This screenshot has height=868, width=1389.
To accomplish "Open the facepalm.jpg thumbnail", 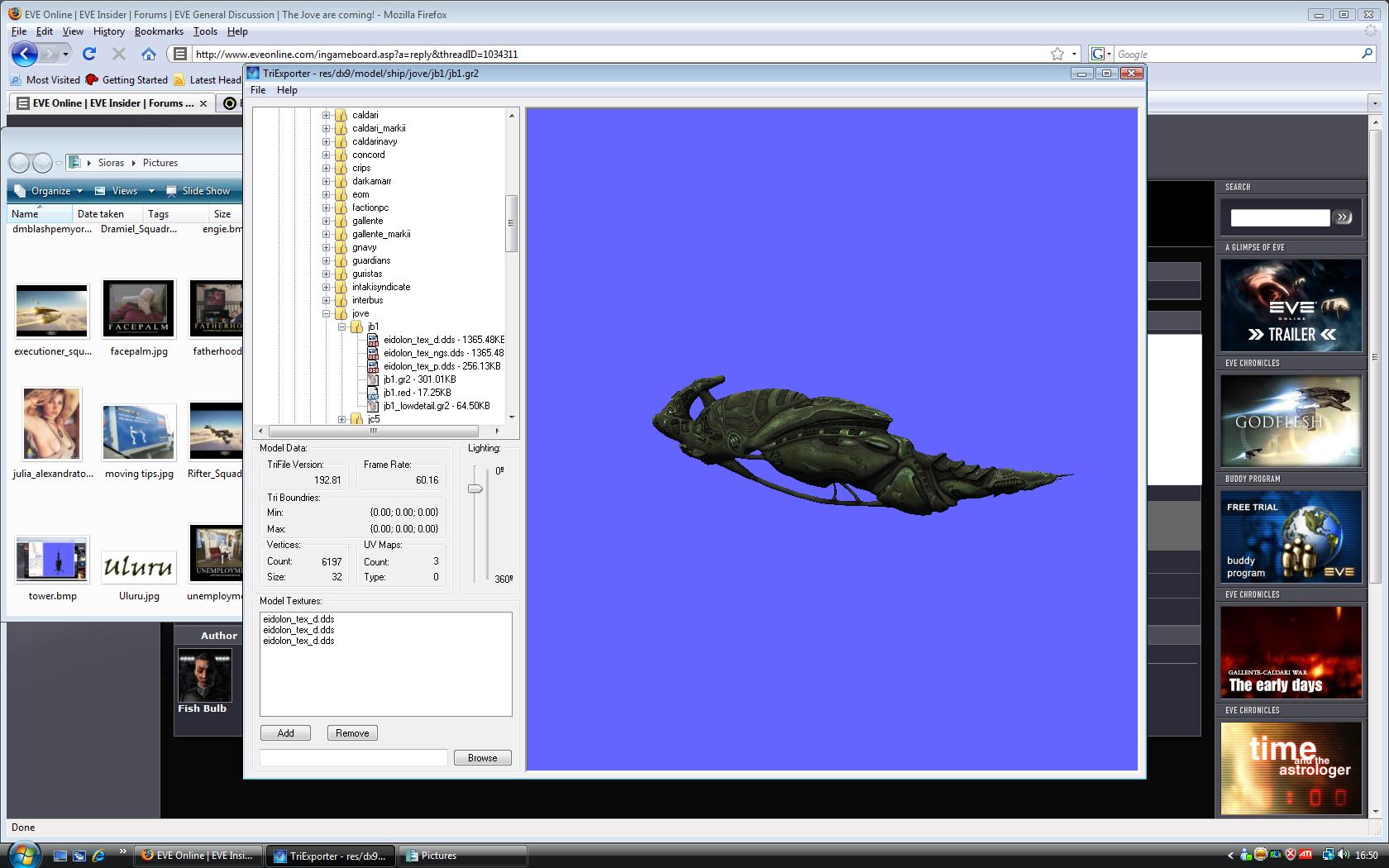I will (139, 308).
